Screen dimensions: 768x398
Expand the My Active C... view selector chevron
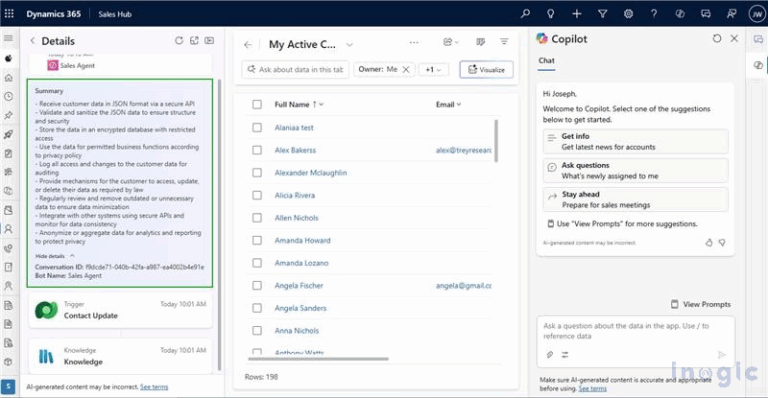pyautogui.click(x=349, y=45)
